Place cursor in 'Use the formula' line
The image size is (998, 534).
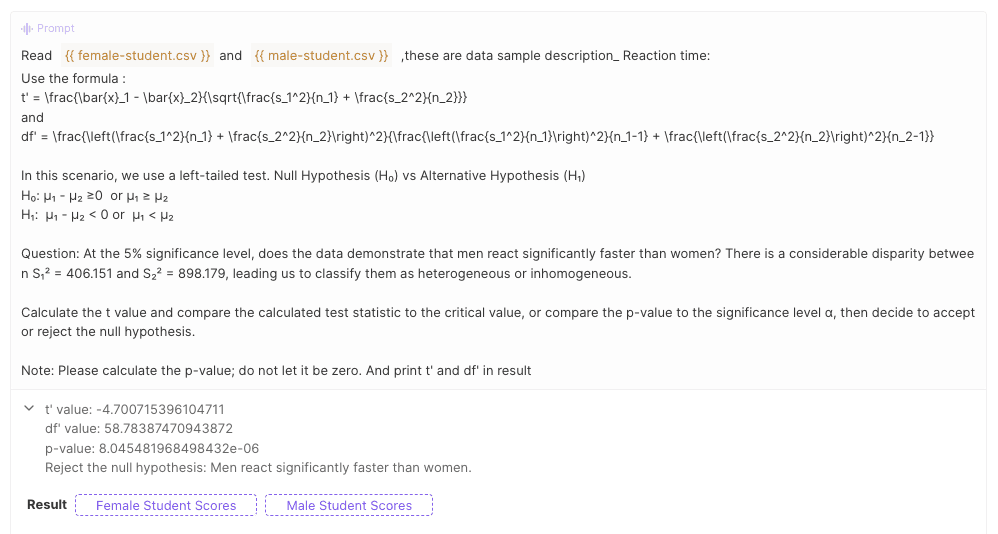click(x=73, y=78)
